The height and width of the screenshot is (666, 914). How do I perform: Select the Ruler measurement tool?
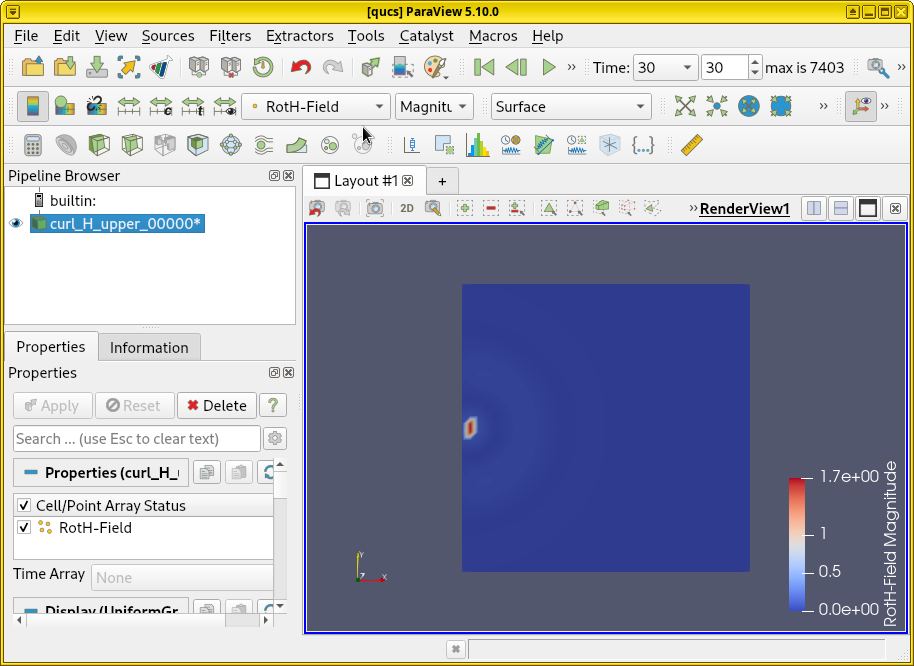tap(692, 145)
